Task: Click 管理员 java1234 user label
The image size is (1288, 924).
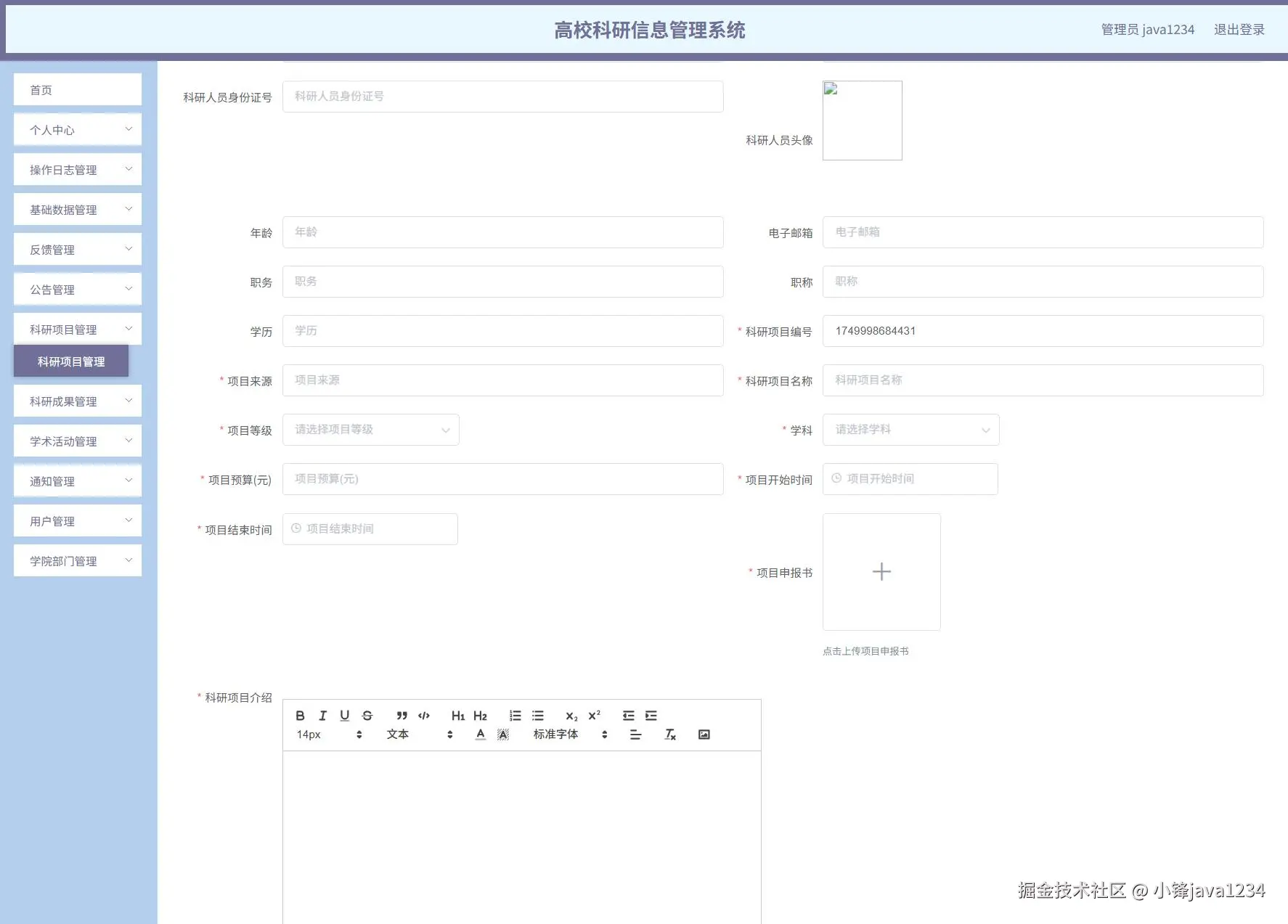Action: [x=1148, y=30]
